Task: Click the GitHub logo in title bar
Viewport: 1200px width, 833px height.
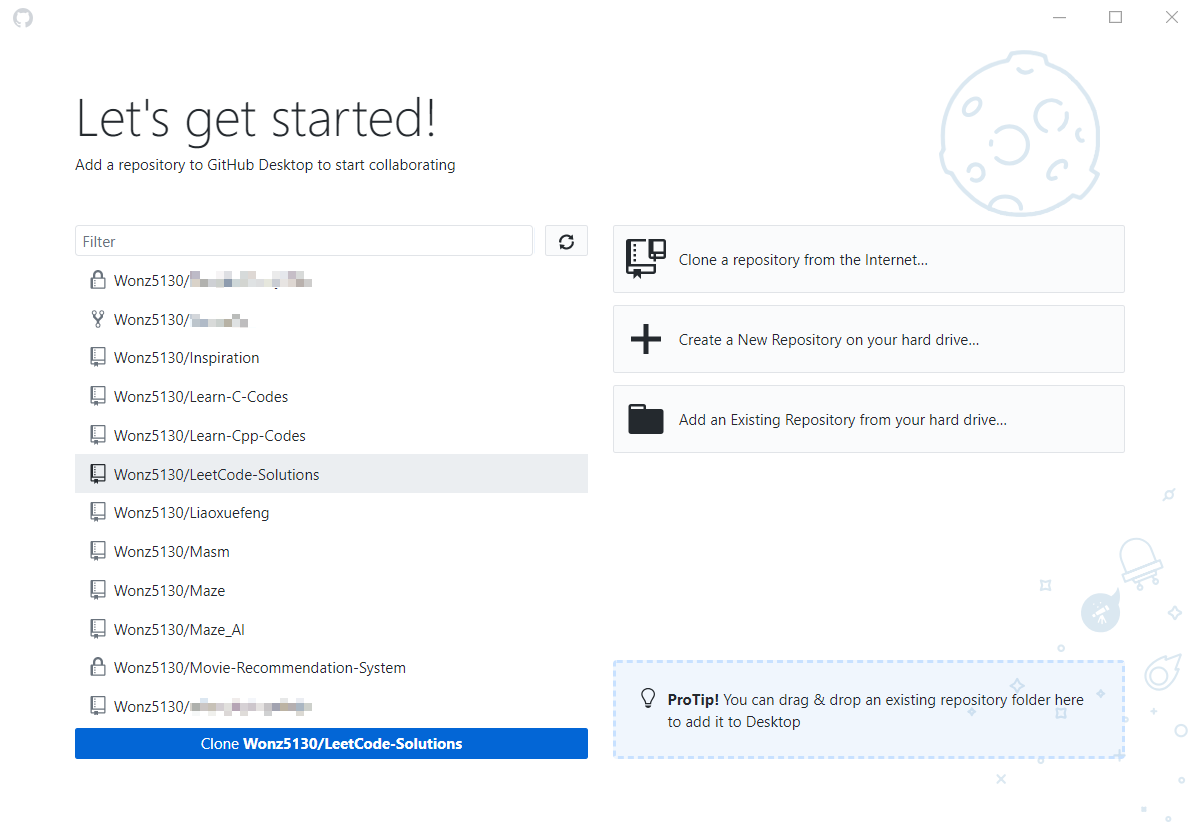Action: pyautogui.click(x=23, y=18)
